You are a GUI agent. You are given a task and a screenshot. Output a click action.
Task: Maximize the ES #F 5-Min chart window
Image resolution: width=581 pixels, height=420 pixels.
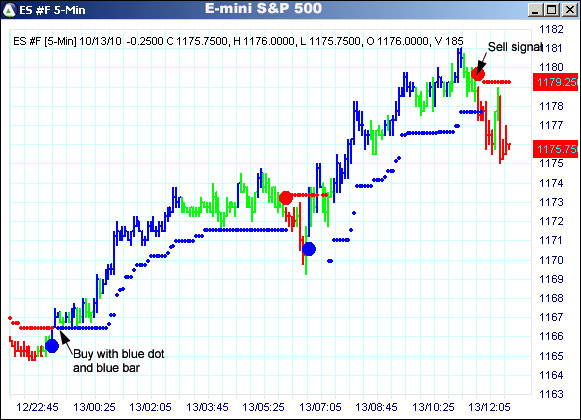(x=552, y=10)
